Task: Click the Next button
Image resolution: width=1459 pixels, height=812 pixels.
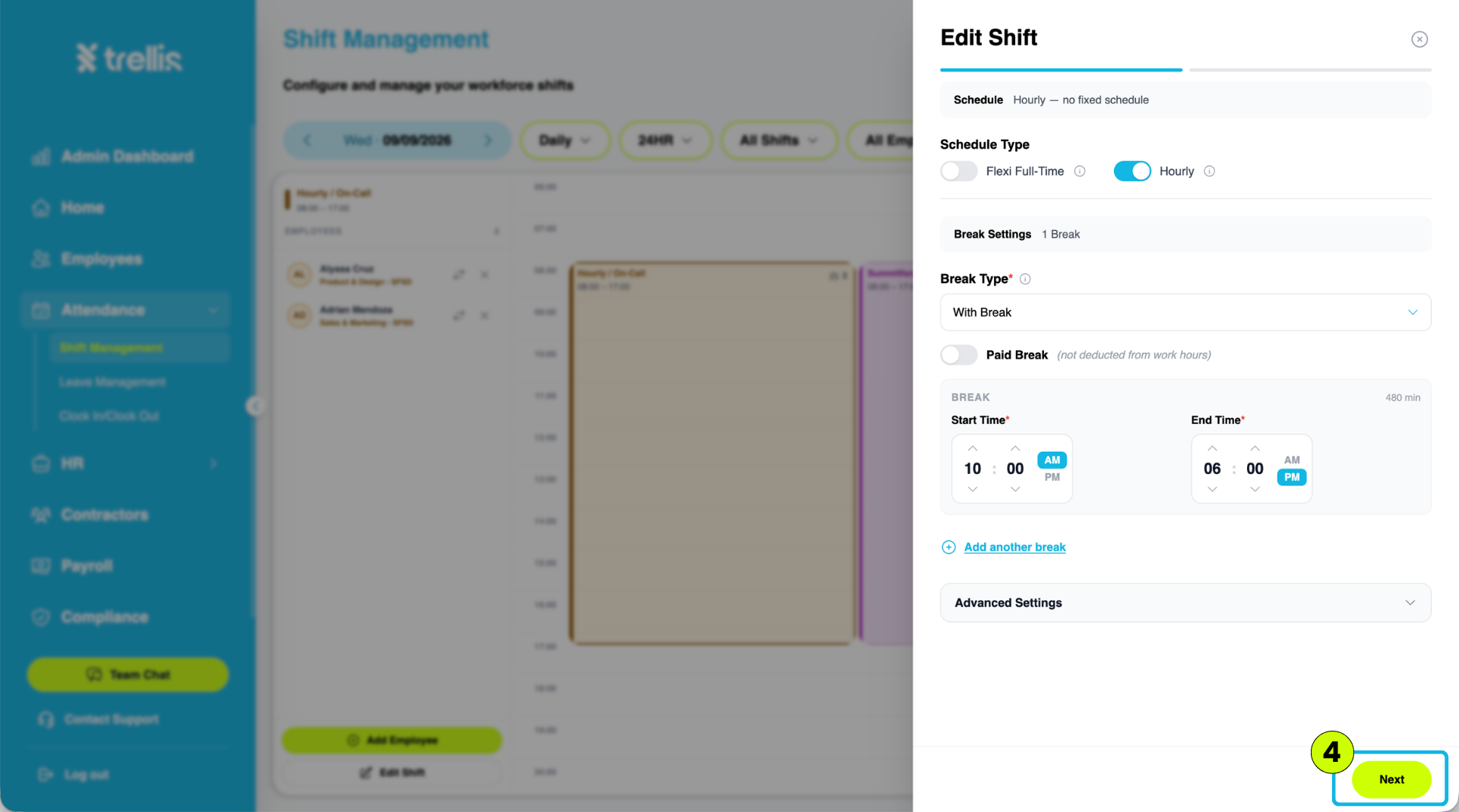Action: [1391, 779]
